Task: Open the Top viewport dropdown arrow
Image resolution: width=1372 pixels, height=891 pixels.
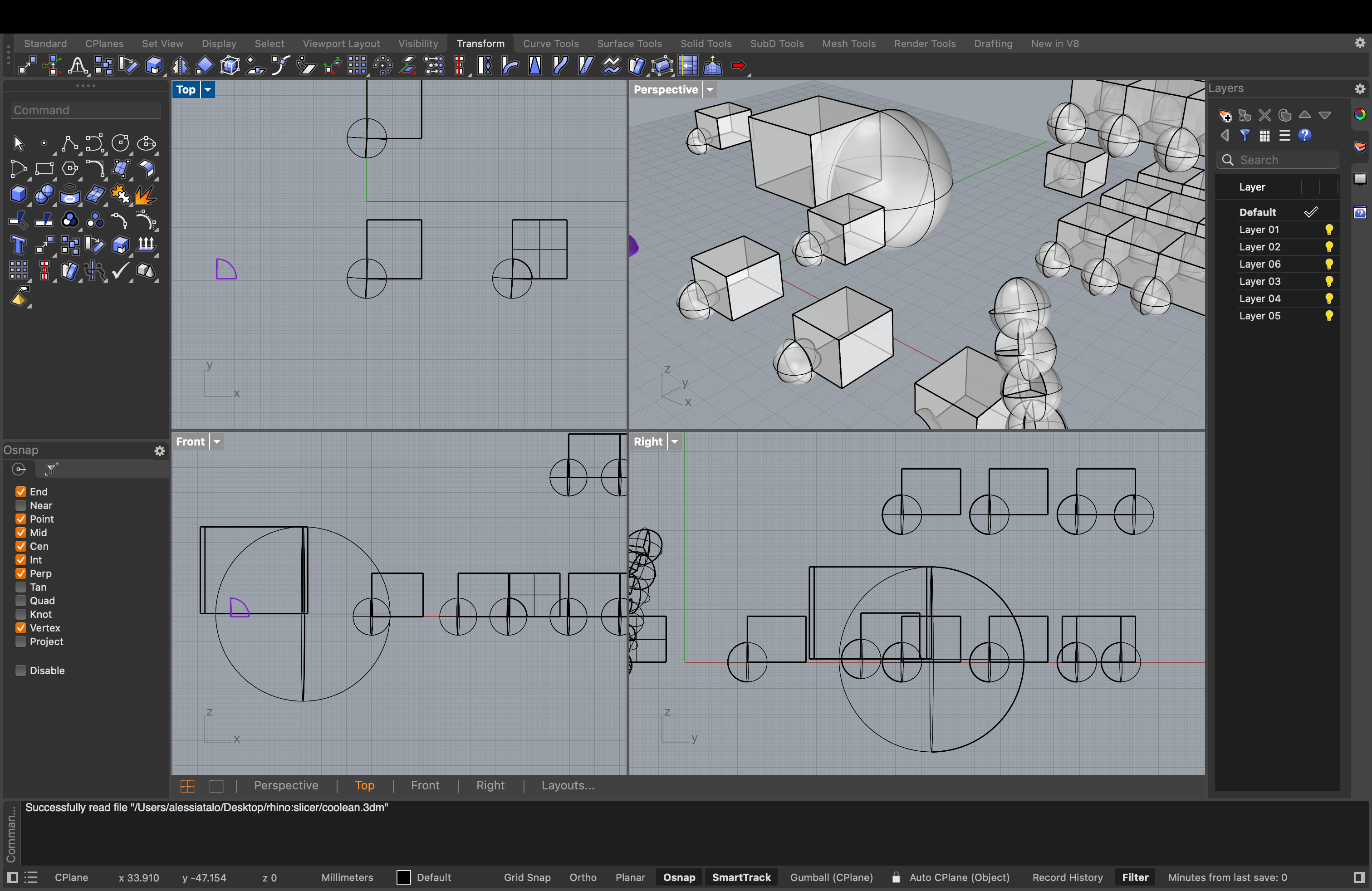Action: [207, 89]
